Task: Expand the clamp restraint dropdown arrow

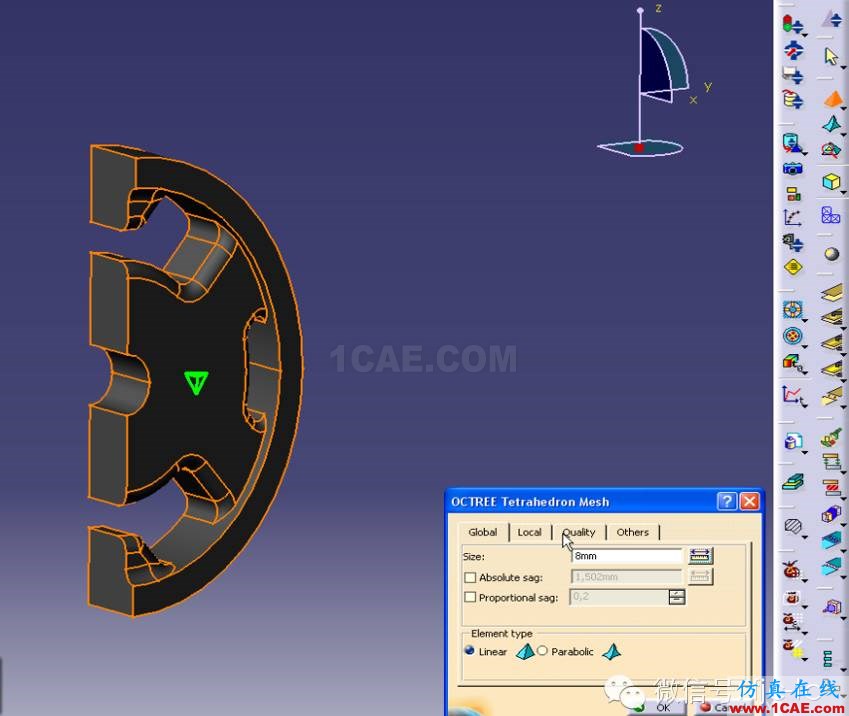Action: pyautogui.click(x=805, y=321)
